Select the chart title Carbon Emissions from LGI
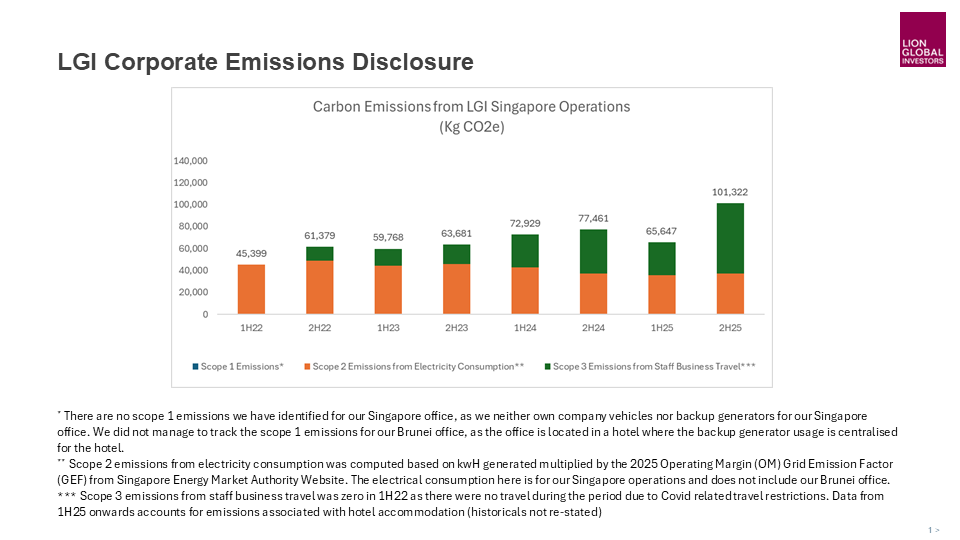 (x=471, y=106)
